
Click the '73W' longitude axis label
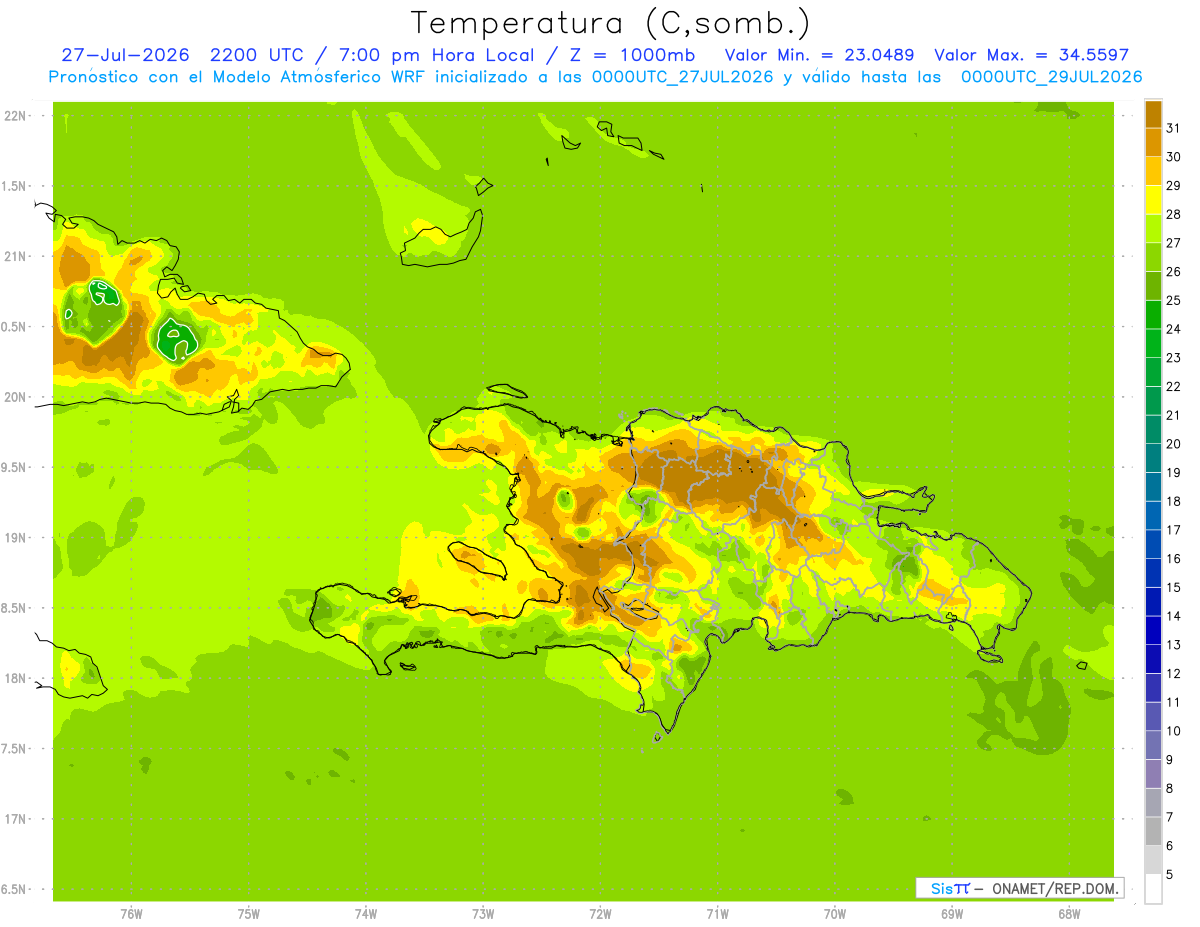[483, 914]
